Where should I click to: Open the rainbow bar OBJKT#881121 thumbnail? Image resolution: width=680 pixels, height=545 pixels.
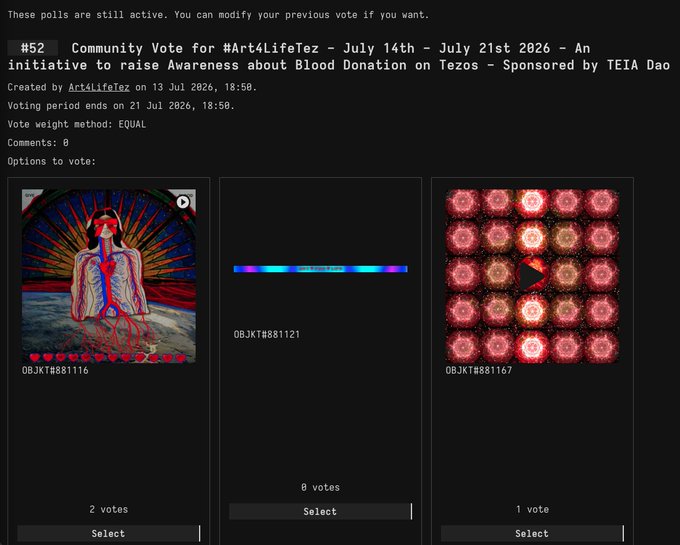click(x=320, y=269)
